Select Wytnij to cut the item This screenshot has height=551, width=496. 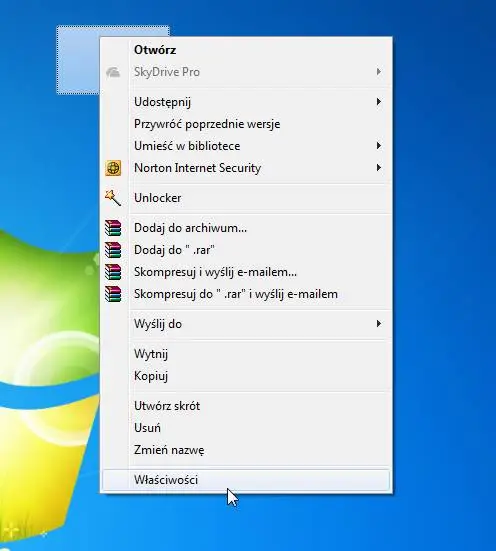coord(246,354)
